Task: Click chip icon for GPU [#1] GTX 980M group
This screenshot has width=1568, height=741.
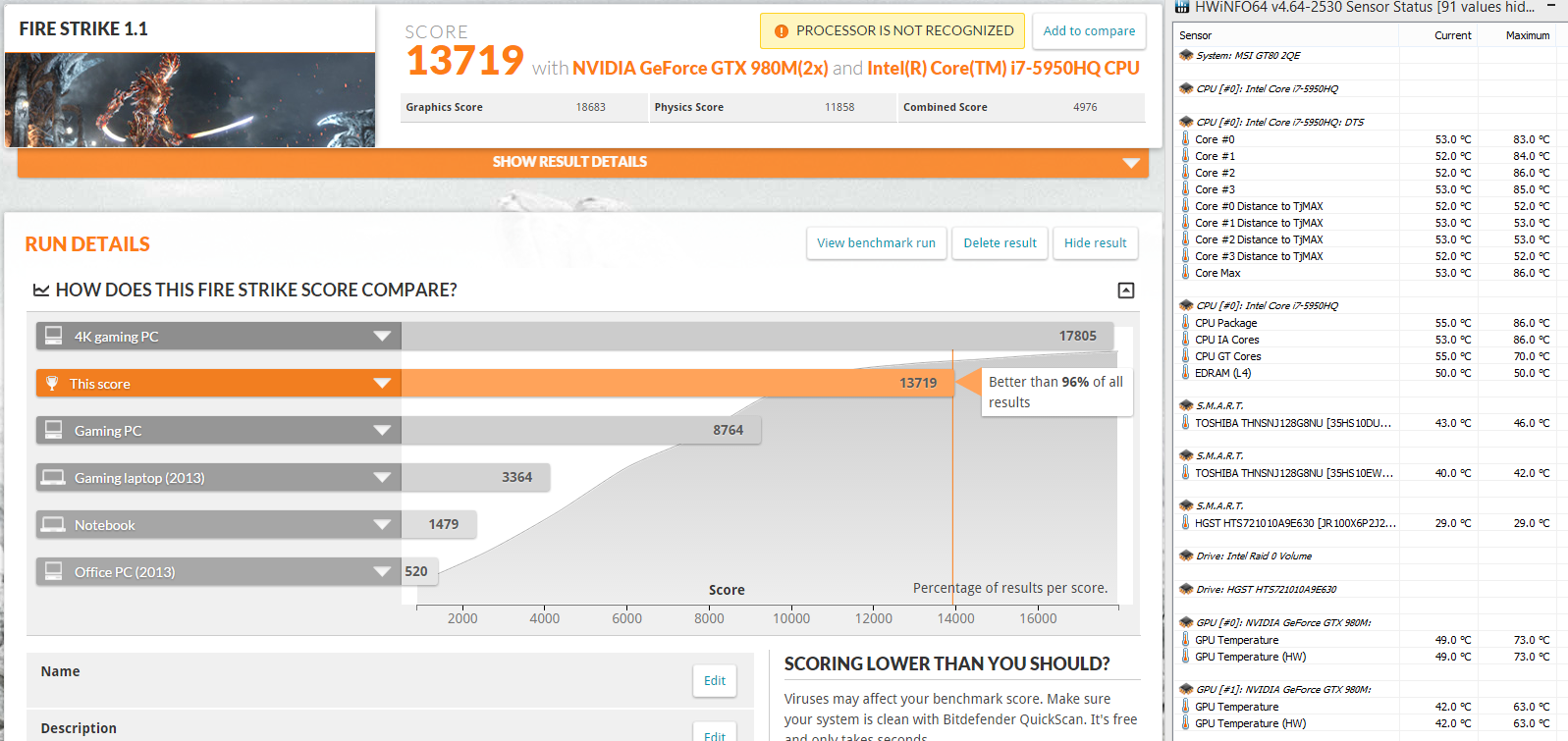Action: point(1186,690)
